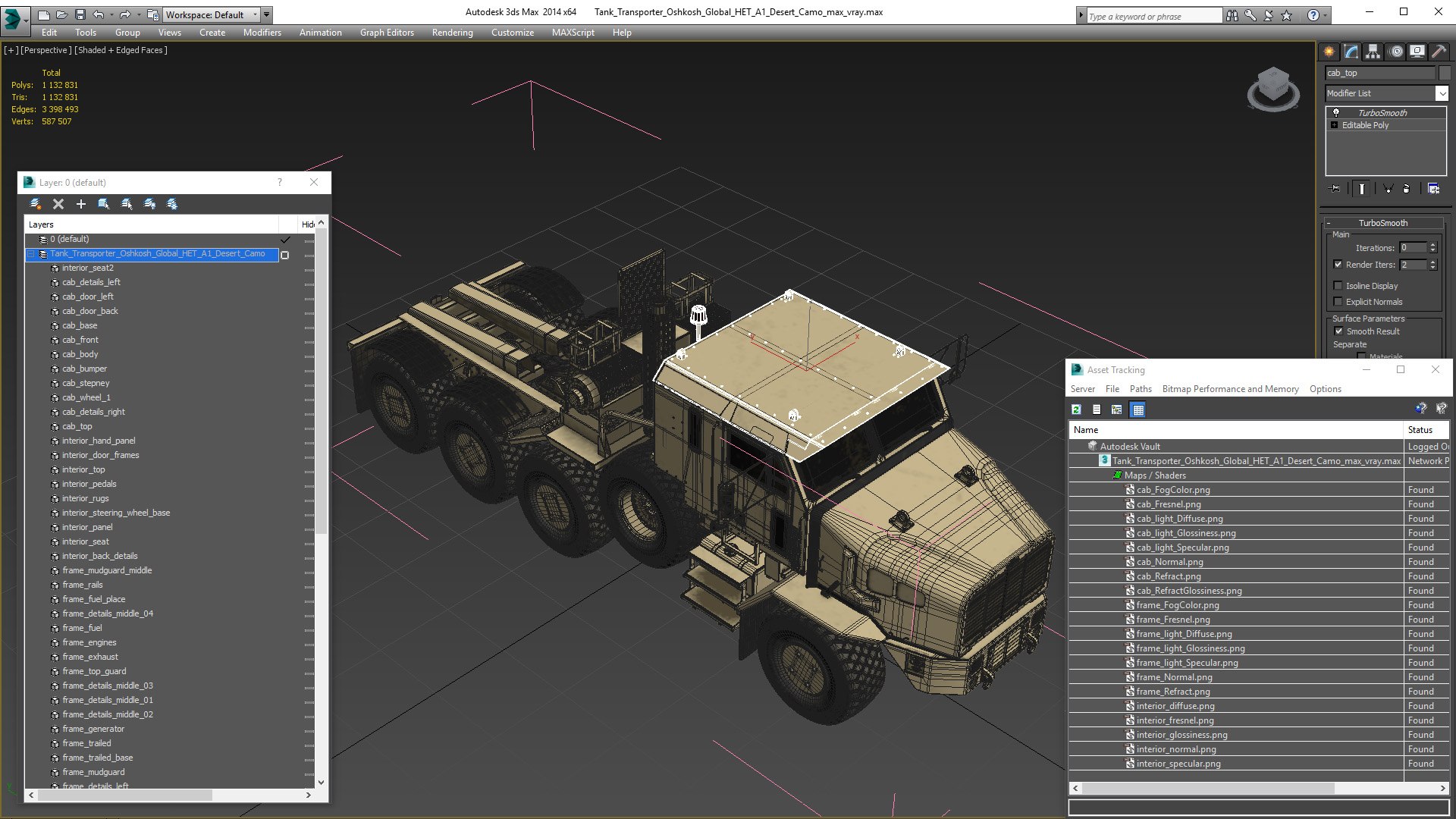
Task: Open the Hierarchy command panel tab
Action: coord(1373,52)
